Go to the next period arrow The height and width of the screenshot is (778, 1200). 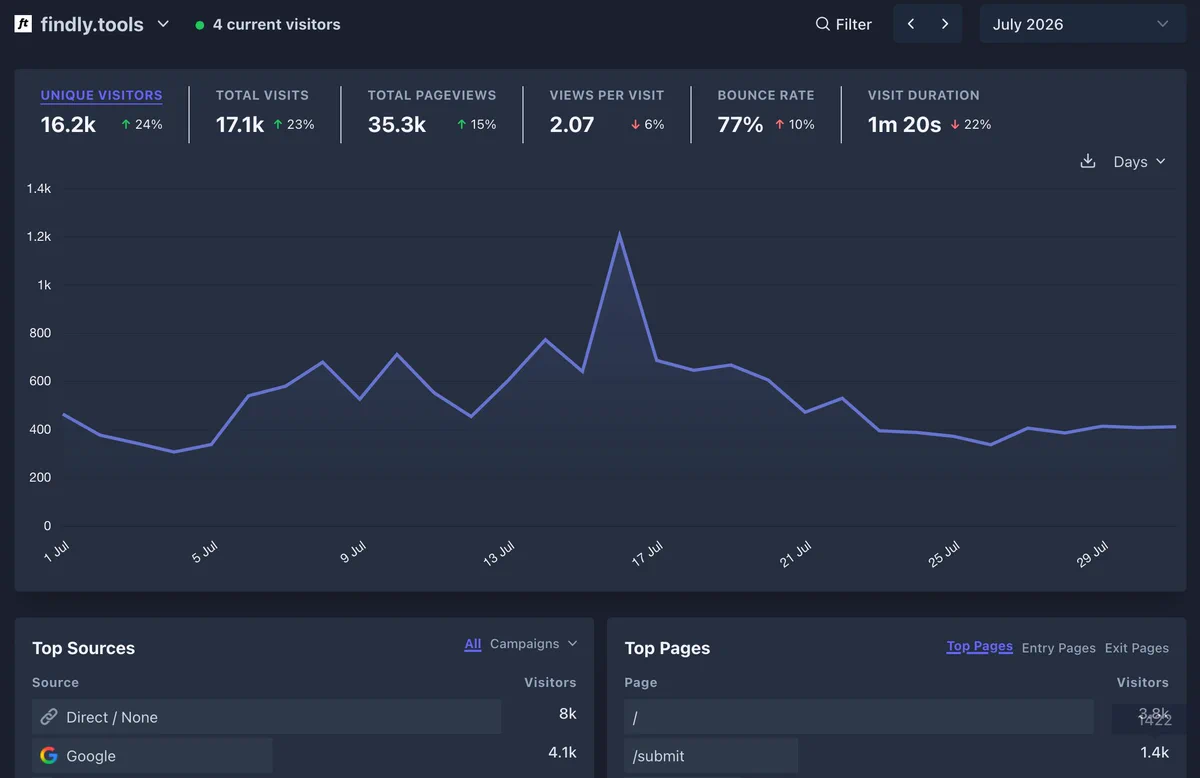[x=945, y=24]
